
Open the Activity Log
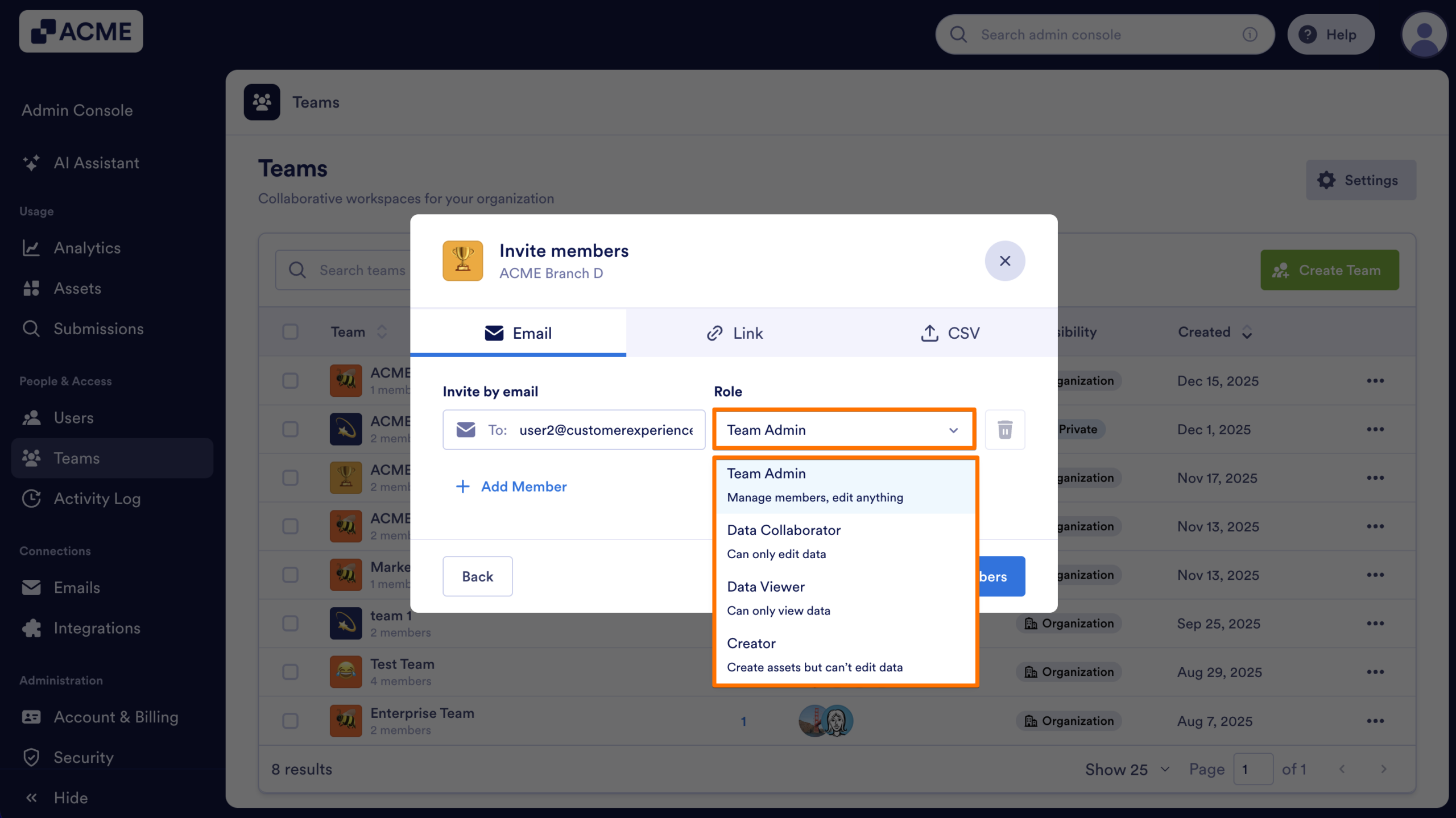(x=97, y=499)
